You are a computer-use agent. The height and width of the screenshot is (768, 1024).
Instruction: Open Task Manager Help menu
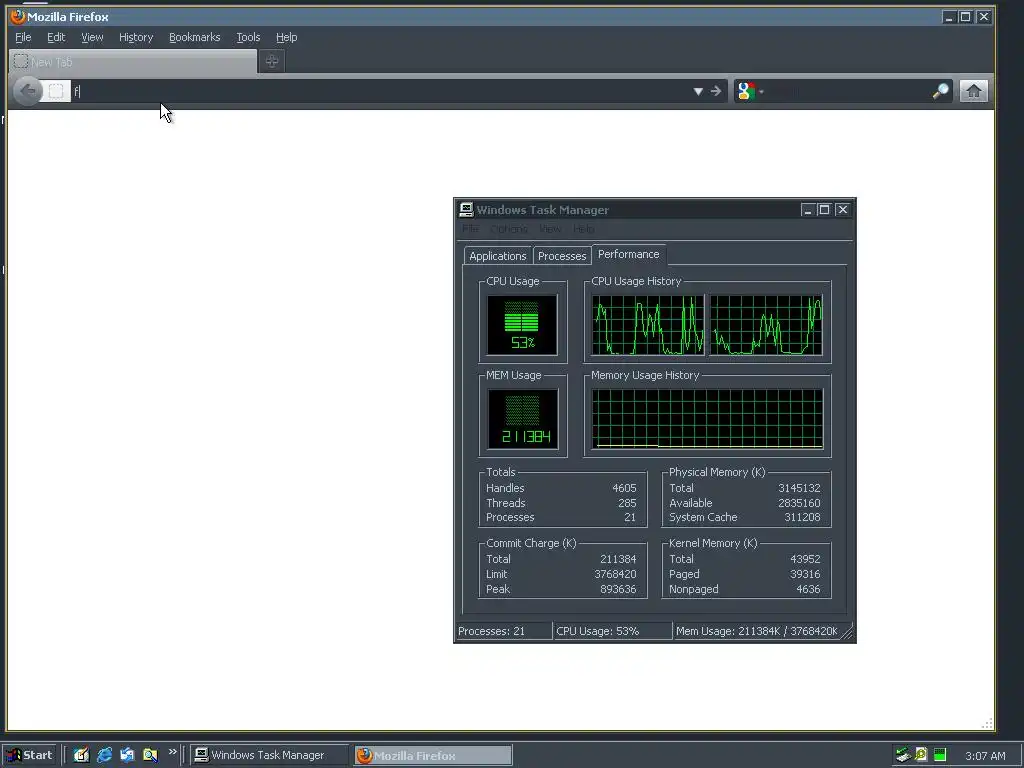583,229
